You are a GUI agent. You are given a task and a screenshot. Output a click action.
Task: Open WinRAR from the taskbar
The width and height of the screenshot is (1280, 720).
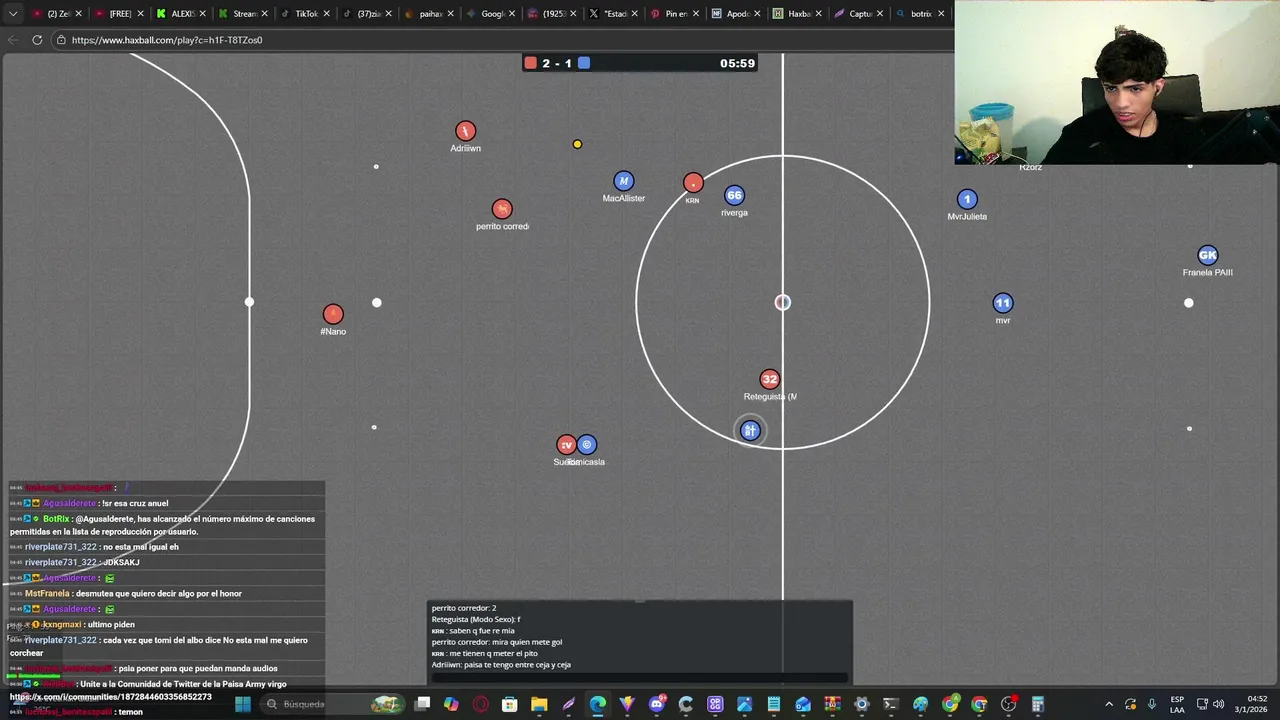tap(833, 704)
